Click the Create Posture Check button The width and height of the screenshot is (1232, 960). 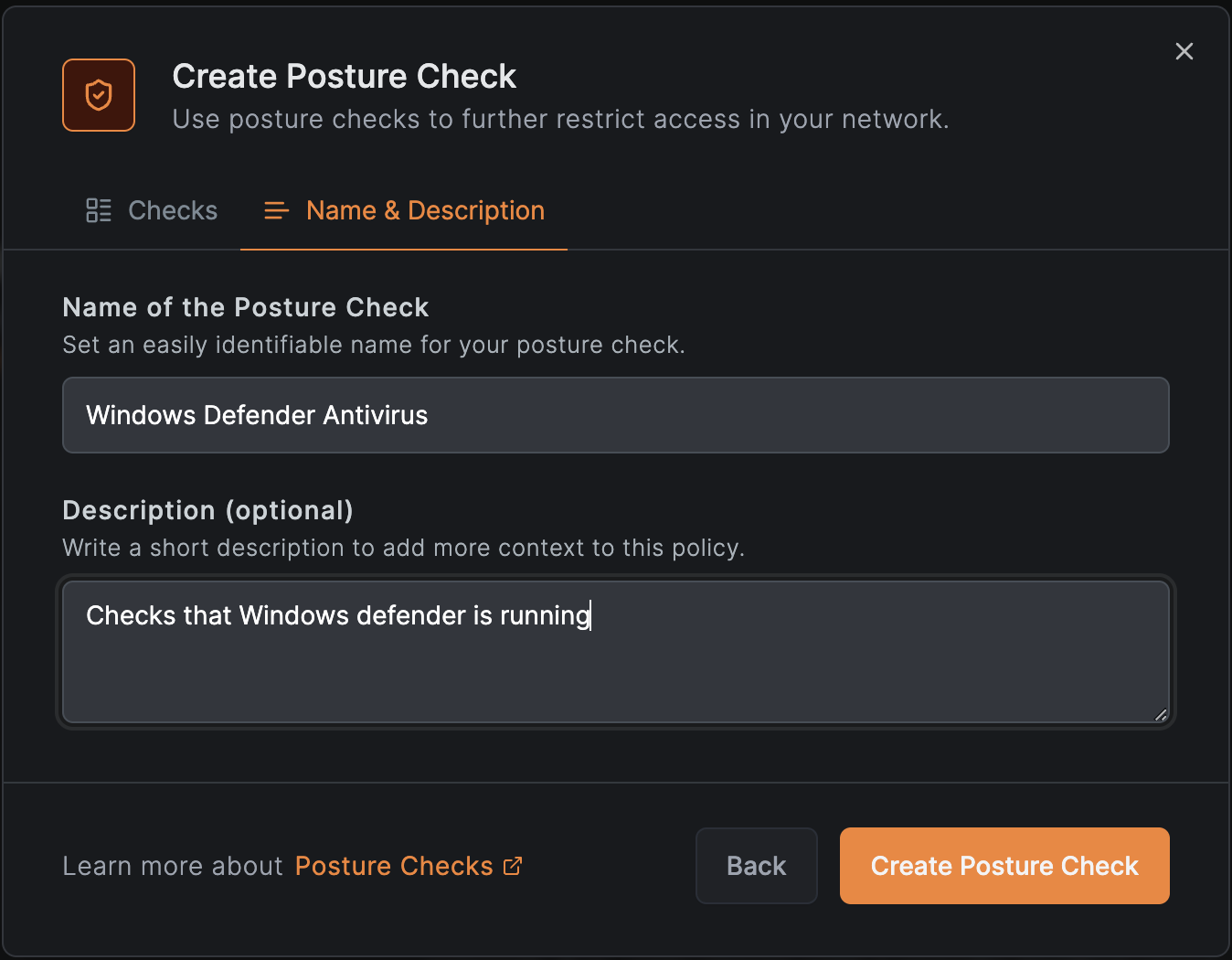(x=1004, y=865)
